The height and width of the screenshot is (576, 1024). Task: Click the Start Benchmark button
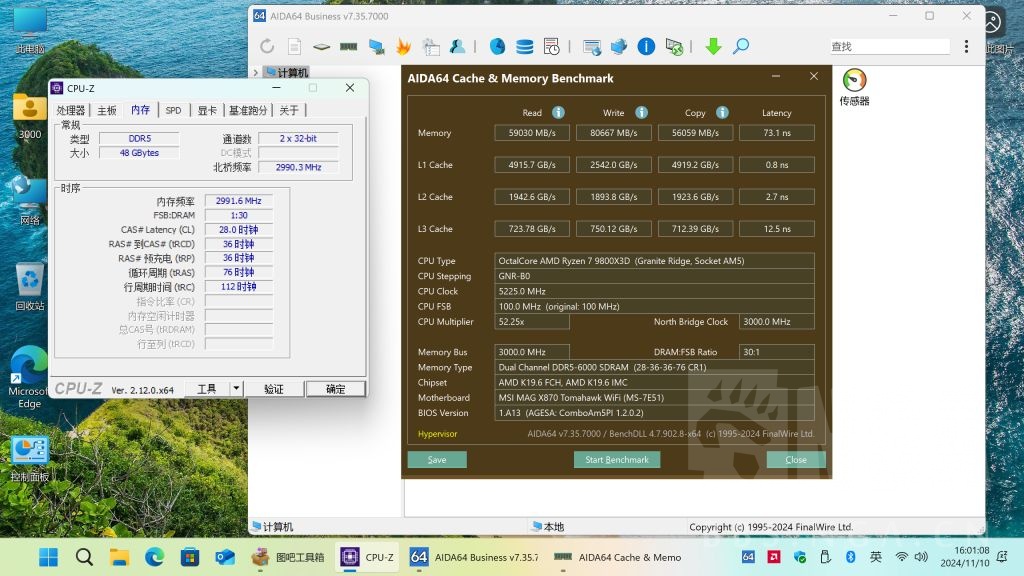[616, 459]
